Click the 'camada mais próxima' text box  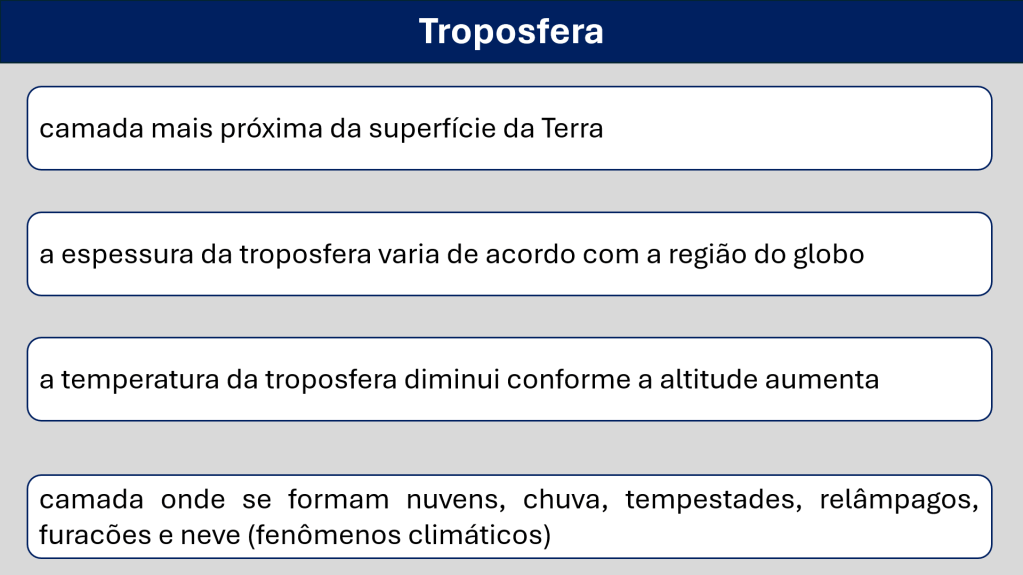tap(800, 129)
